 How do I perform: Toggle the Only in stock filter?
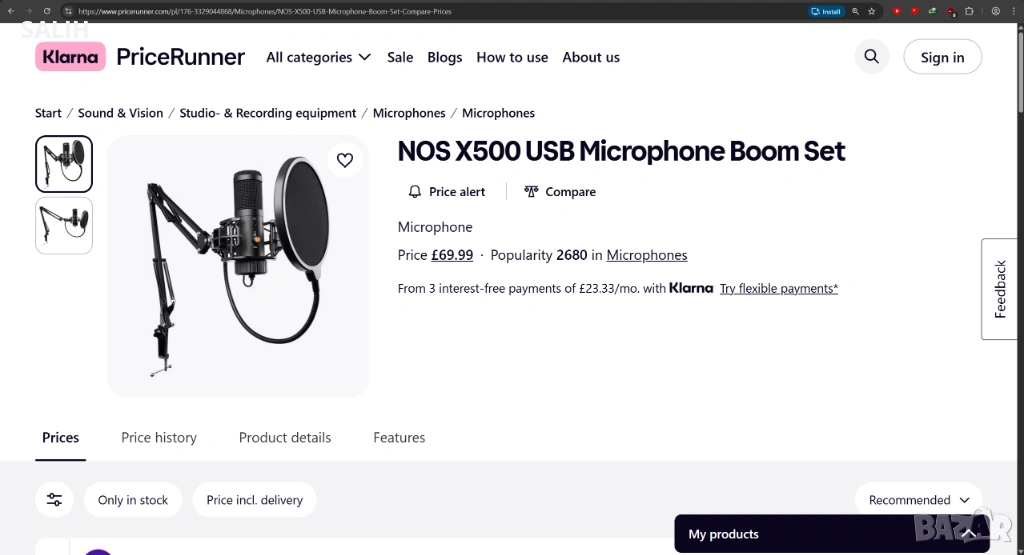(133, 500)
